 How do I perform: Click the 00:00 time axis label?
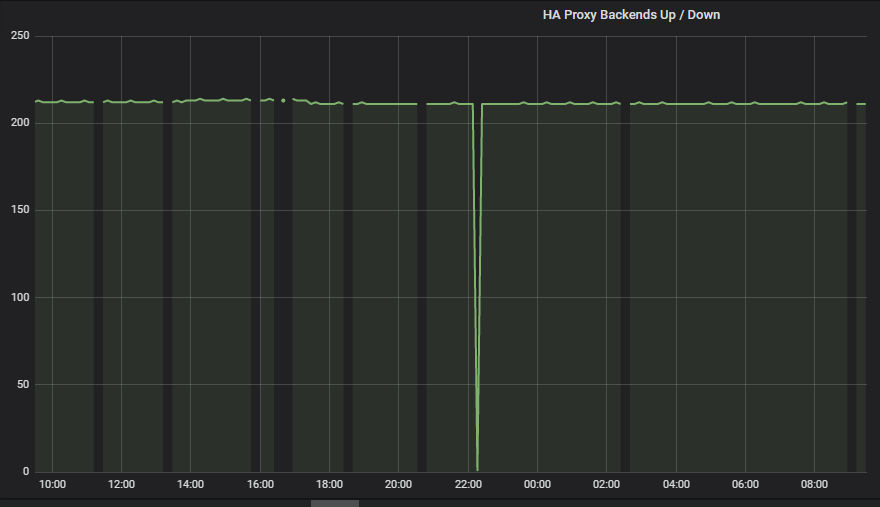(537, 484)
